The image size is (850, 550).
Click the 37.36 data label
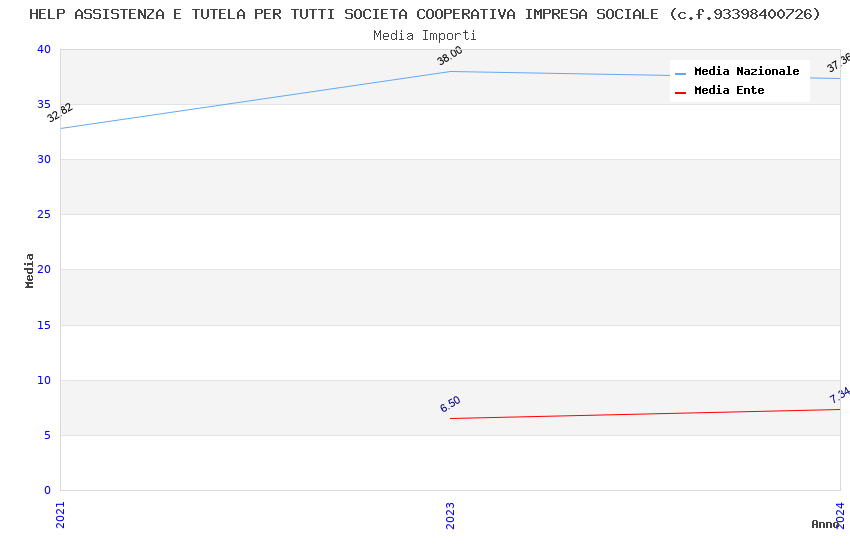pos(838,63)
